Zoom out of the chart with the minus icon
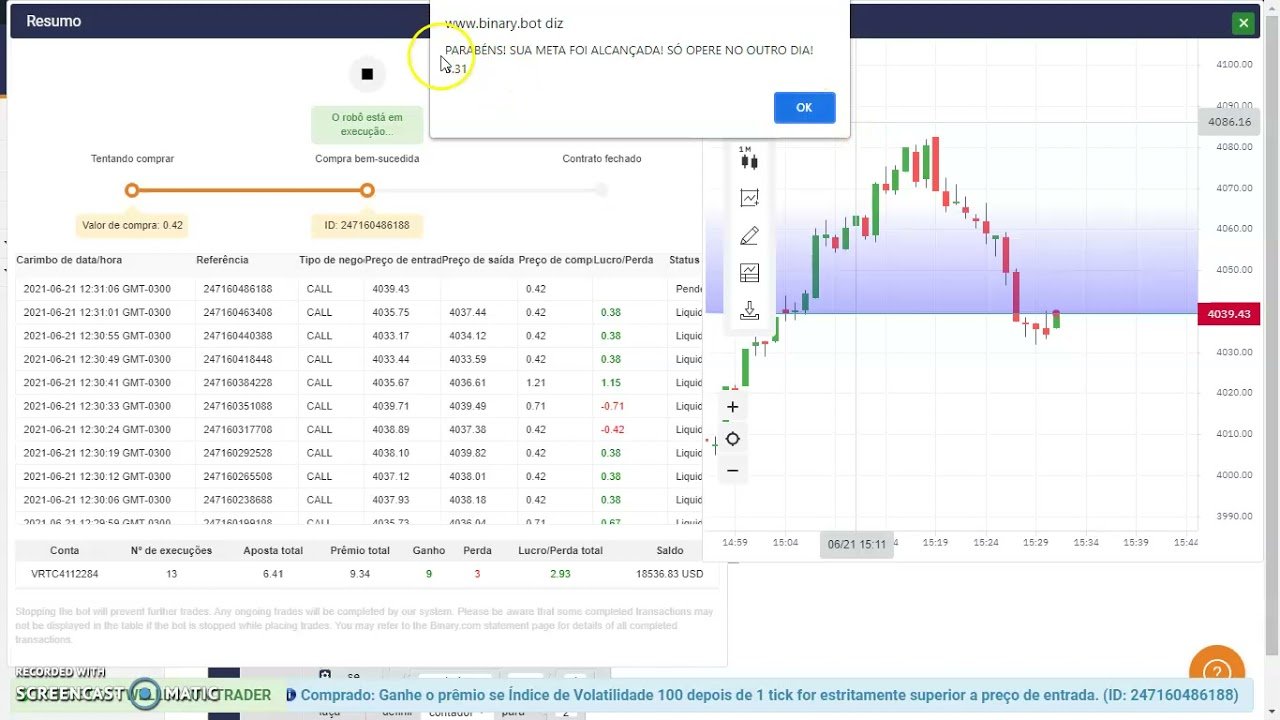 (732, 470)
